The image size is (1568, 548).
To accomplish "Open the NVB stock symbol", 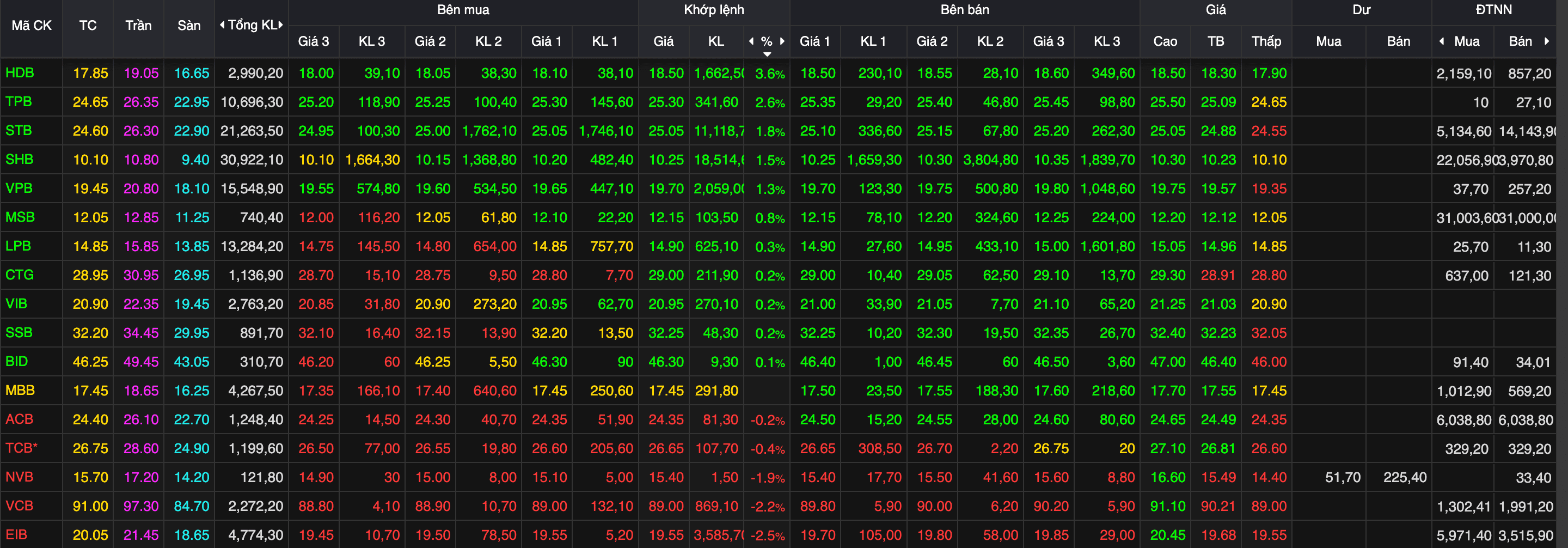I will tap(19, 477).
